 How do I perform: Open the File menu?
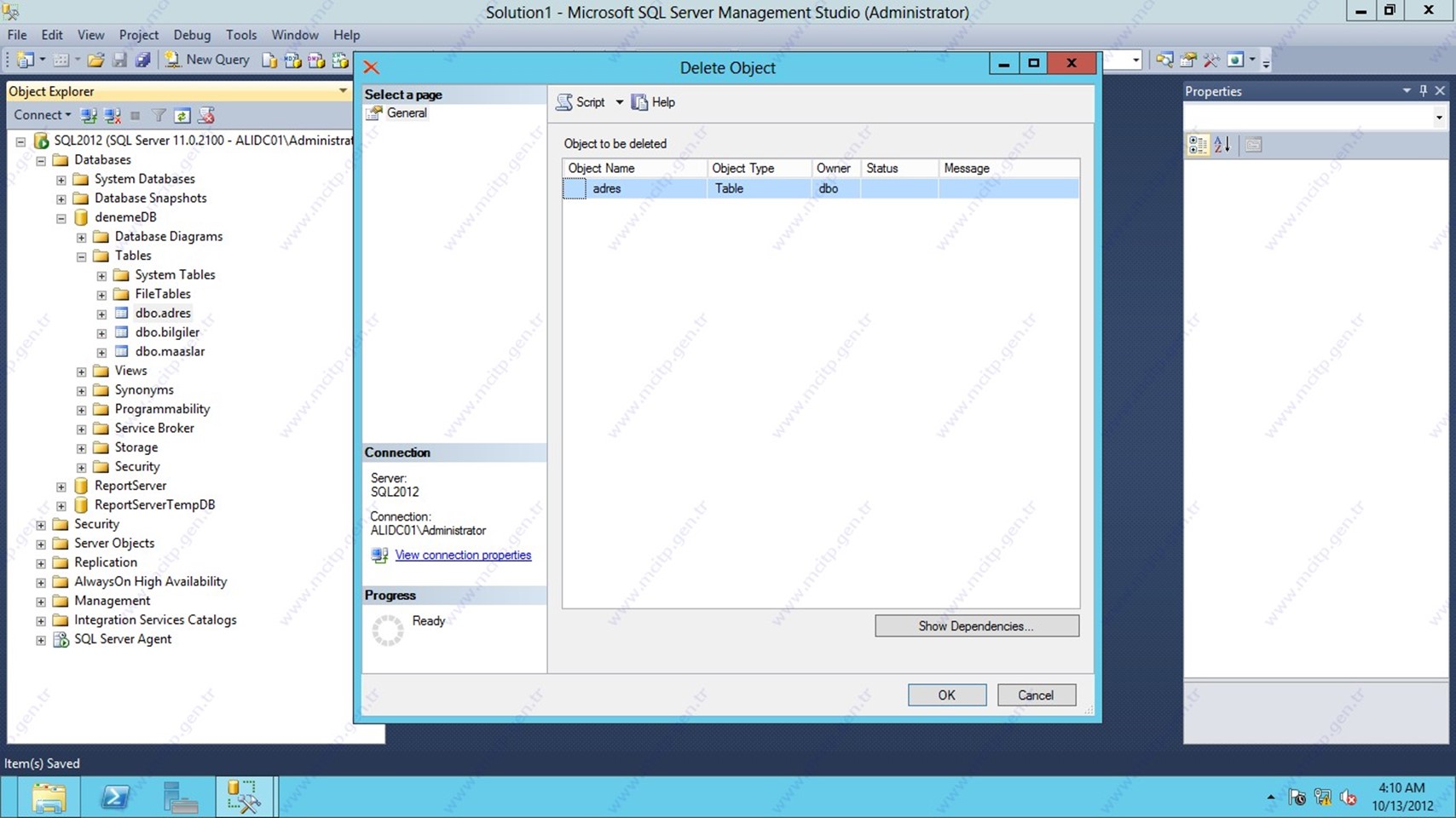point(17,35)
